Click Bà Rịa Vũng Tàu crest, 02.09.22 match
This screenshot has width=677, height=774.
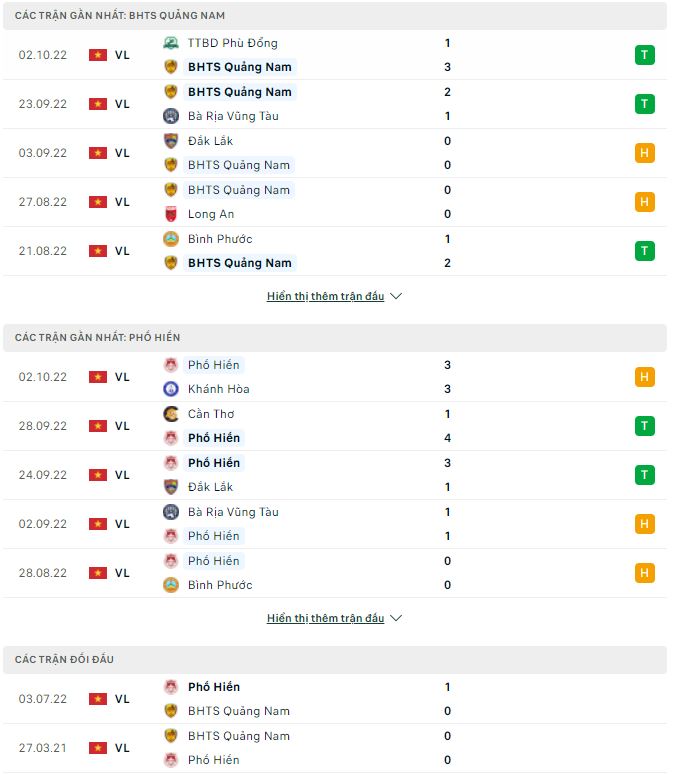point(170,512)
